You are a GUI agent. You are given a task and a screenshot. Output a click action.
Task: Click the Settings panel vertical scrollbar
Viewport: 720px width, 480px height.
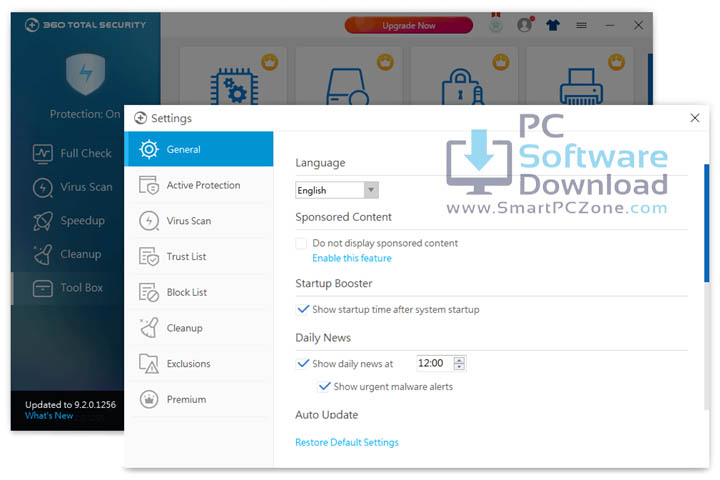pos(707,223)
